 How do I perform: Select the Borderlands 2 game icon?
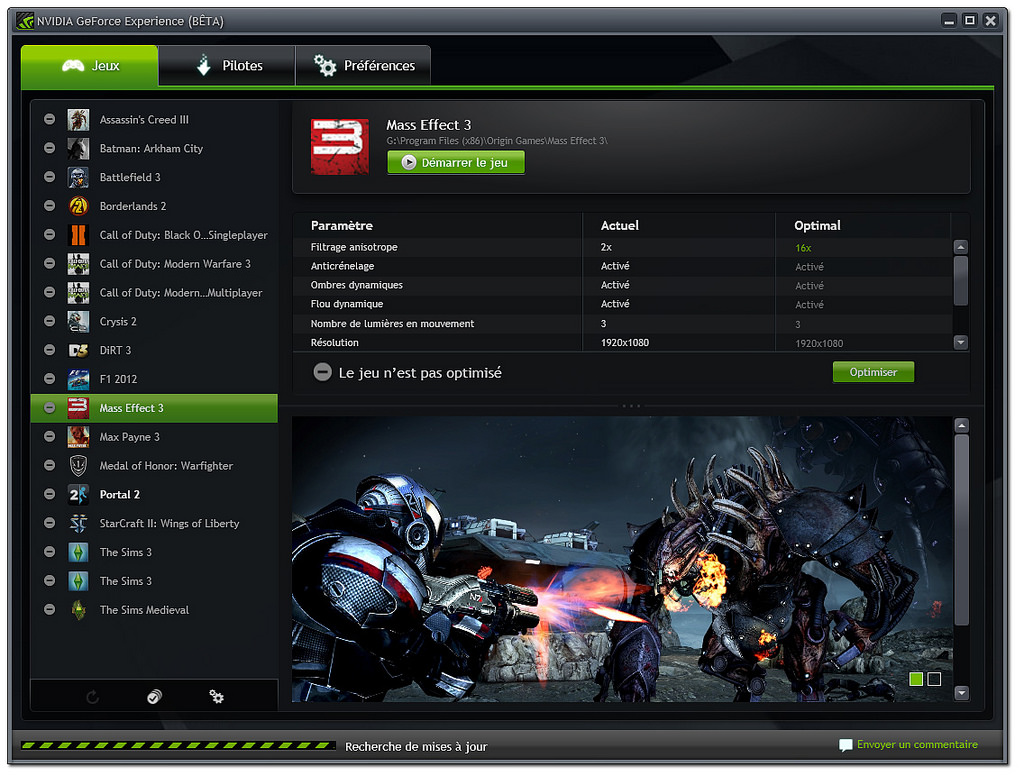pyautogui.click(x=78, y=206)
